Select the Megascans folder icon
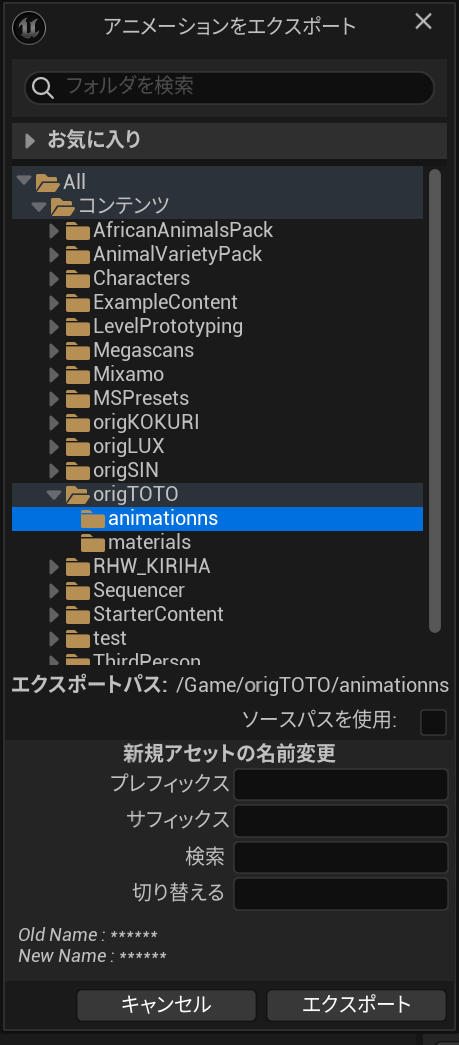The height and width of the screenshot is (1045, 459). [x=78, y=351]
